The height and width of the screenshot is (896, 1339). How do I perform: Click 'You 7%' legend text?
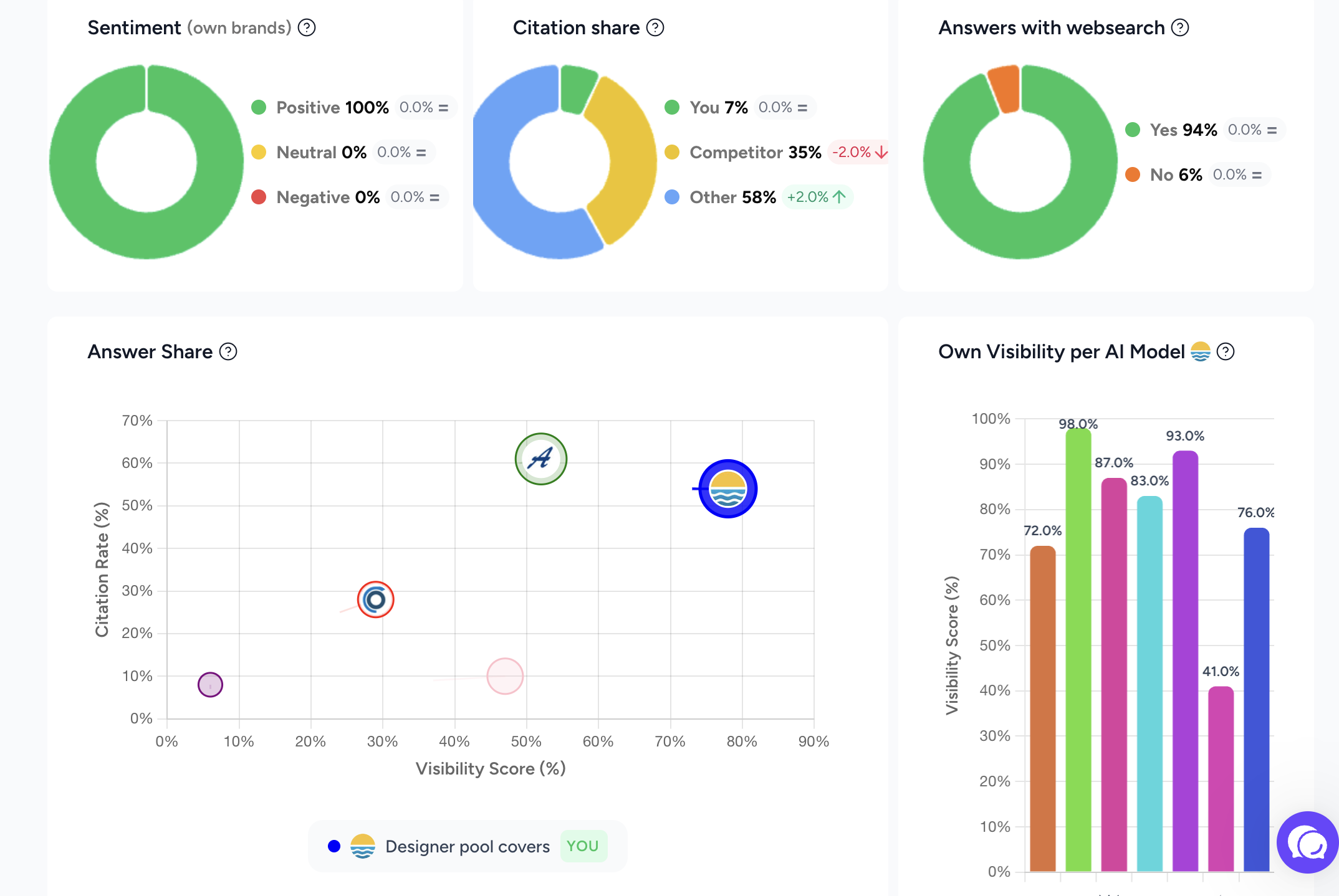click(718, 107)
